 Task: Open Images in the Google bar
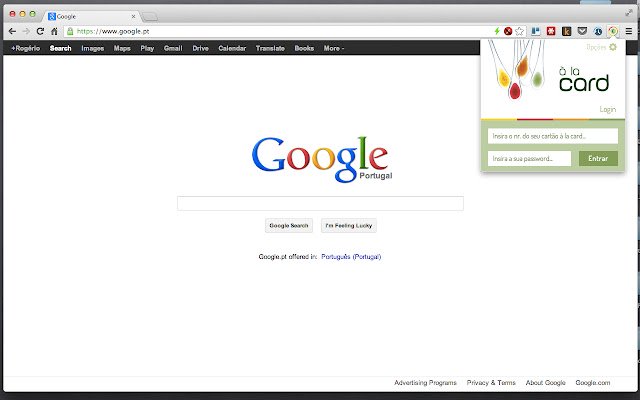[93, 48]
